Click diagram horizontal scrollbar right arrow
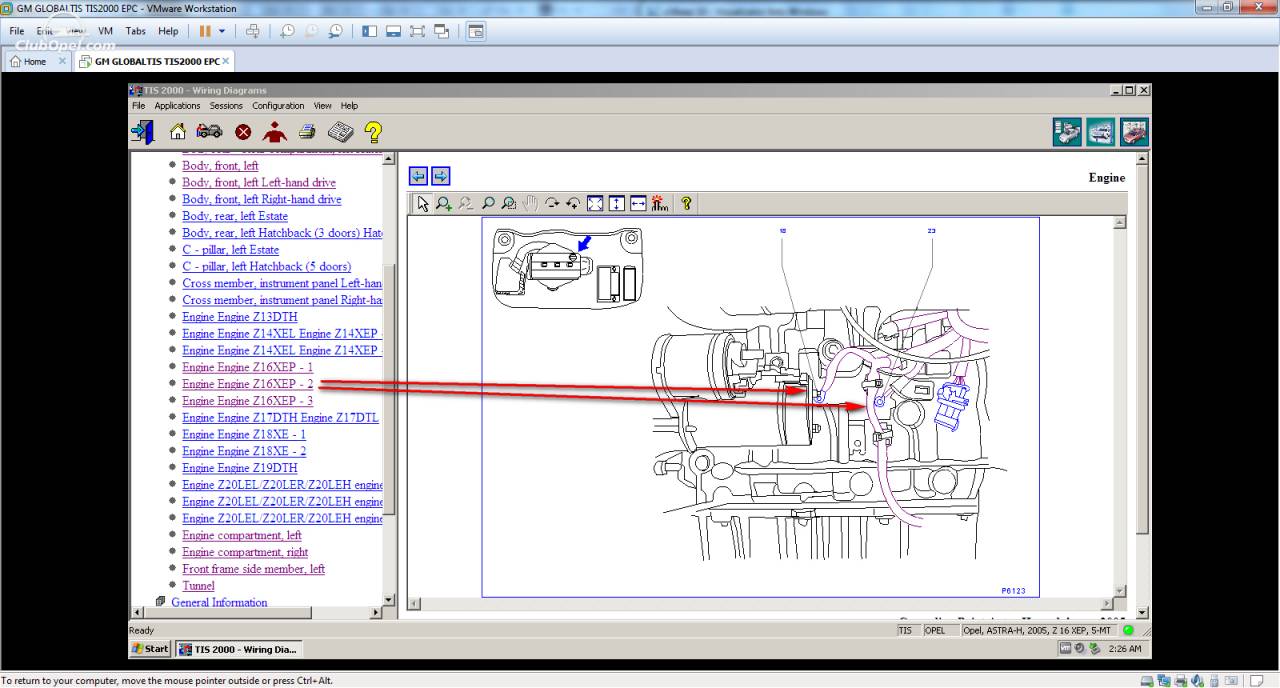The width and height of the screenshot is (1280, 688). click(1106, 604)
